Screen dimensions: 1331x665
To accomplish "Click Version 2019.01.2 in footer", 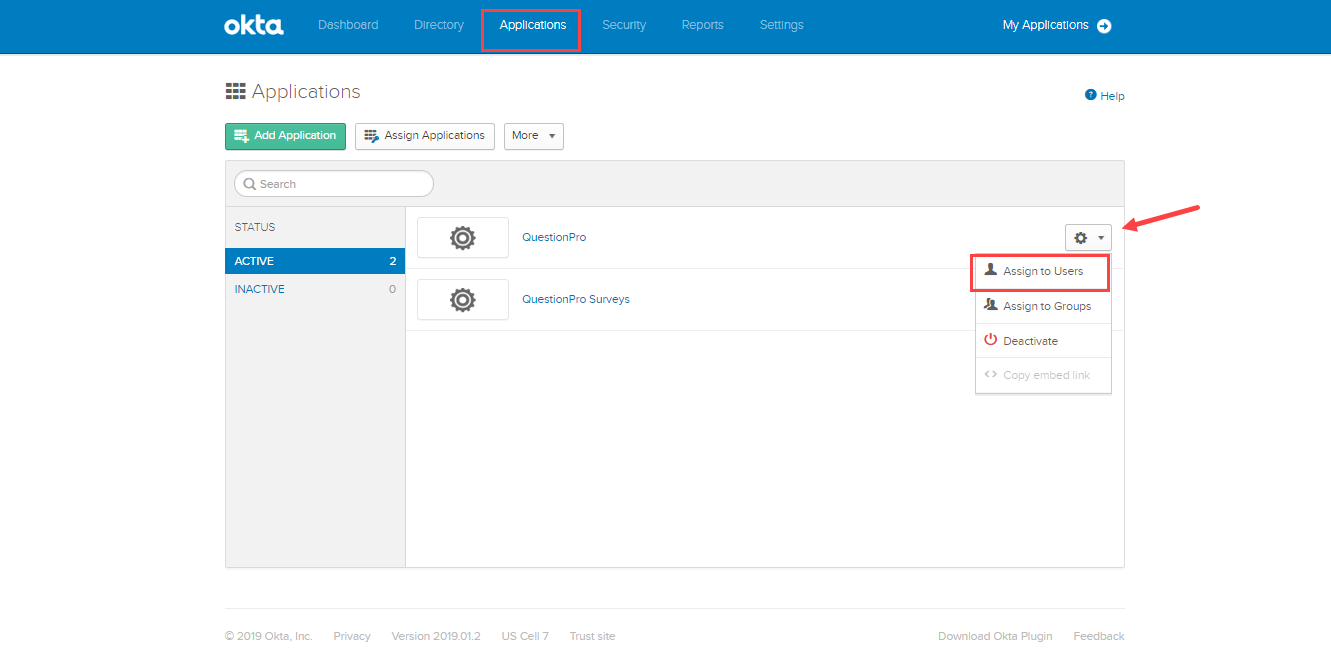I will 436,636.
